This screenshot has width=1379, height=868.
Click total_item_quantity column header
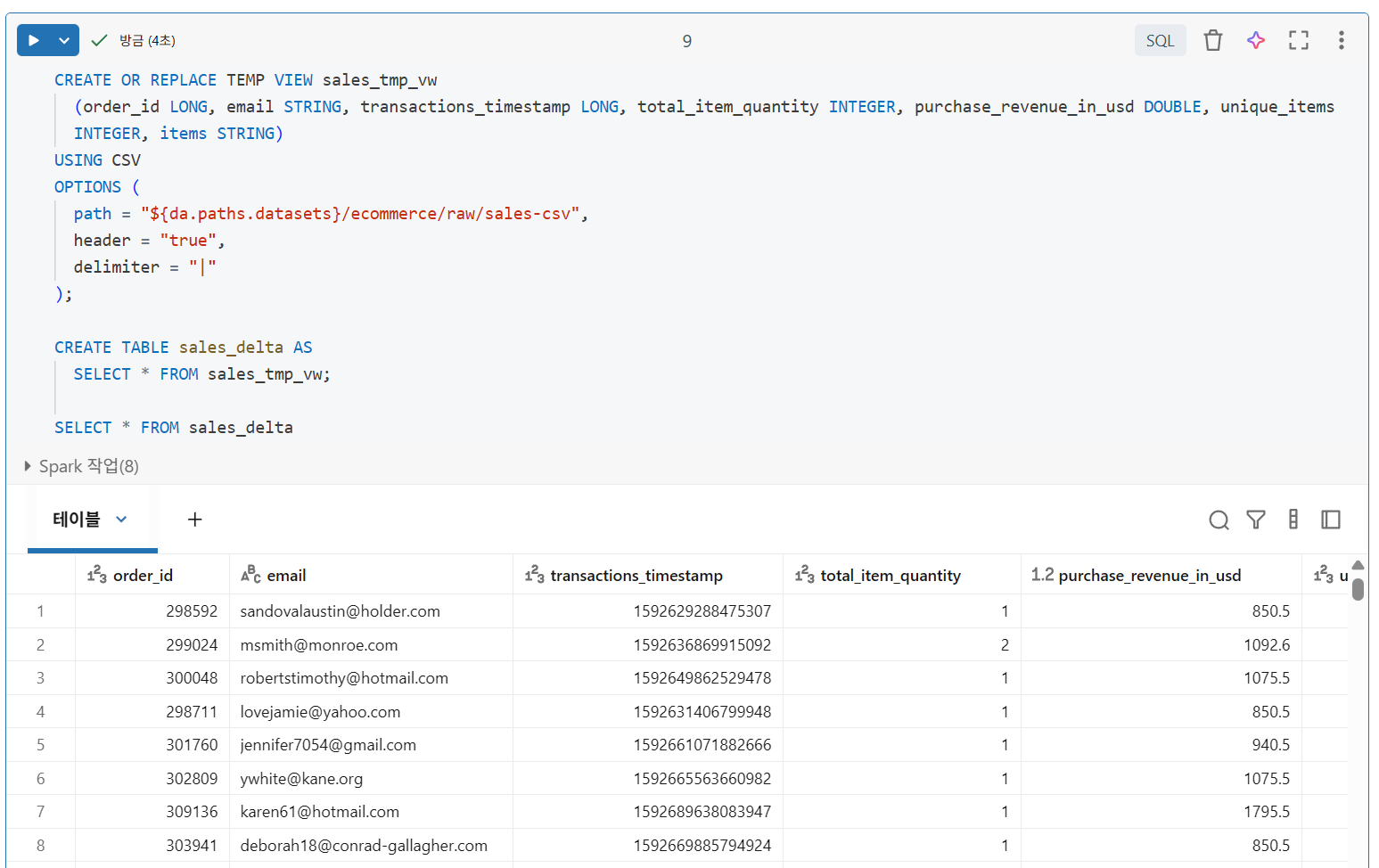click(902, 575)
